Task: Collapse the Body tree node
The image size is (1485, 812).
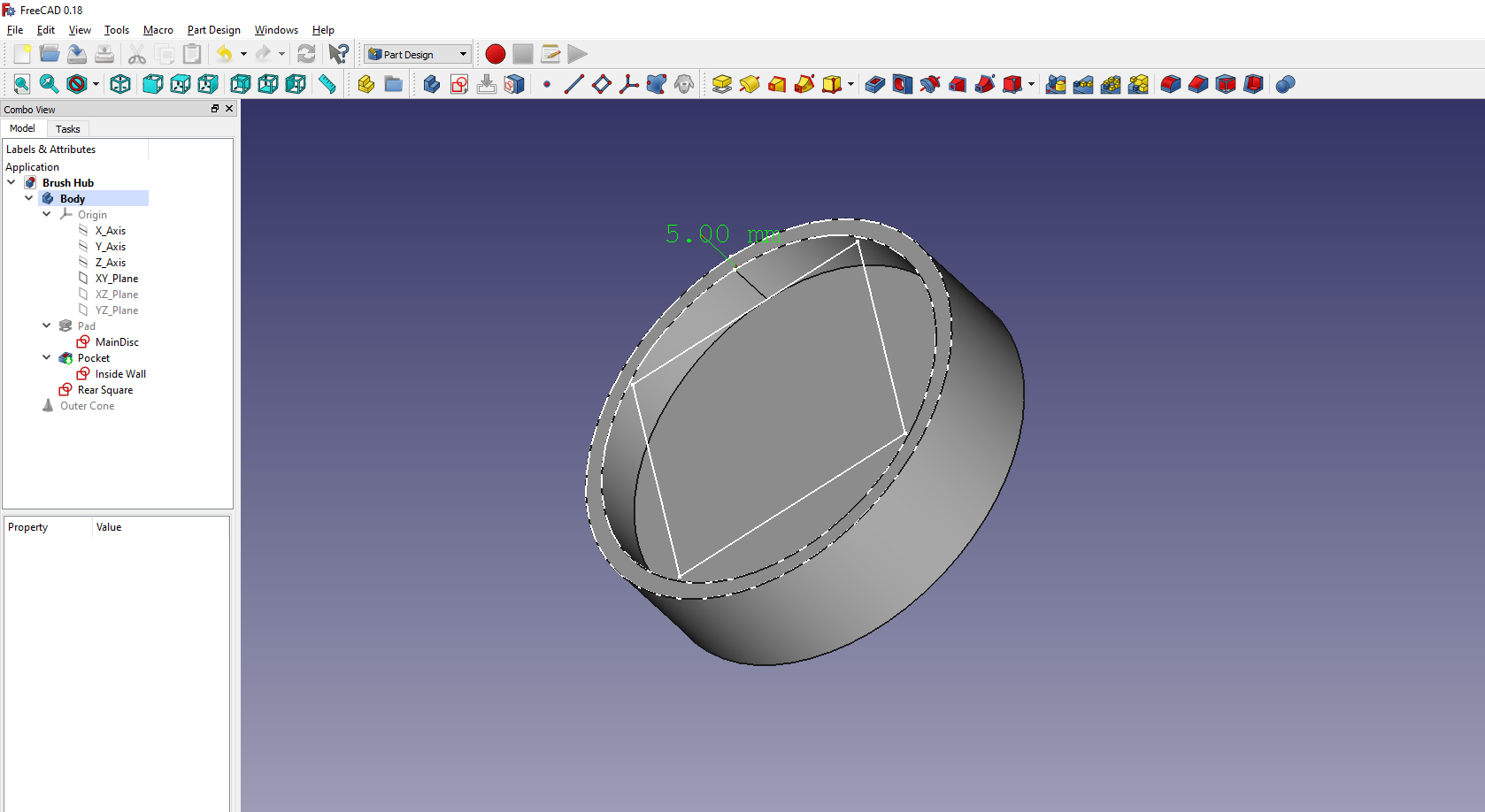Action: point(29,198)
